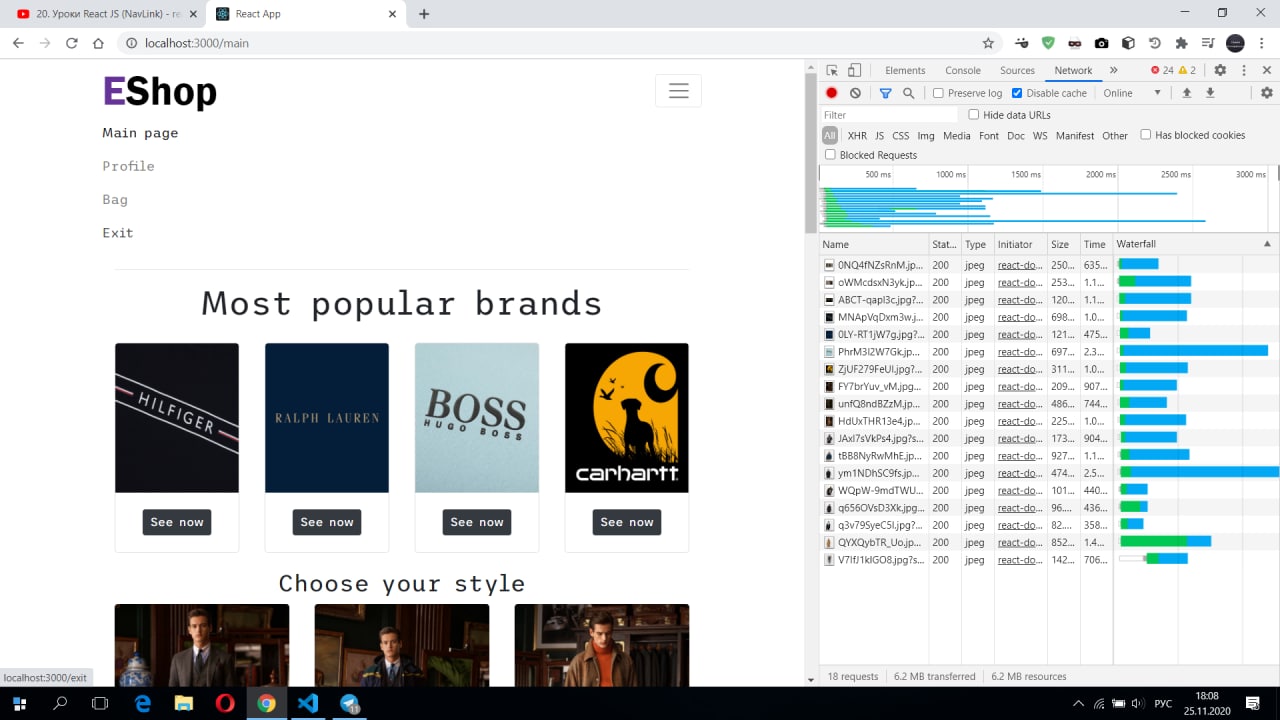Open File Explorer from the taskbar
Viewport: 1280px width, 720px height.
coord(183,703)
